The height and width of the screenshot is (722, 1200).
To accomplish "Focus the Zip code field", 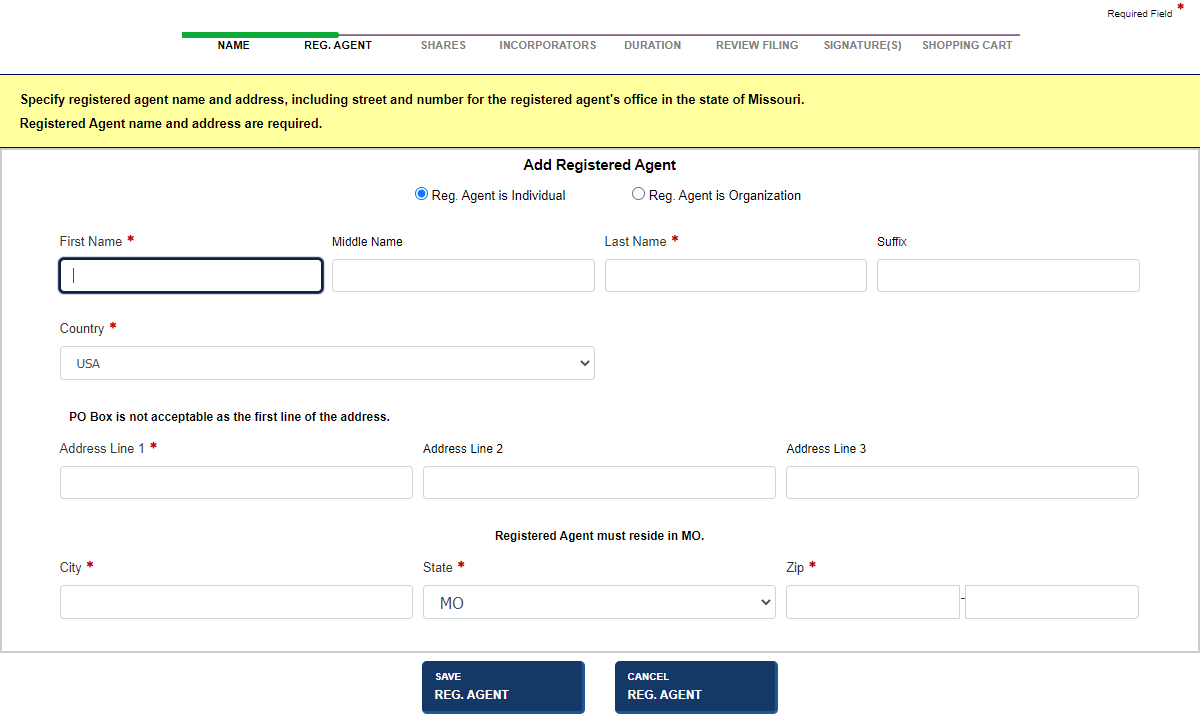I will 872,601.
